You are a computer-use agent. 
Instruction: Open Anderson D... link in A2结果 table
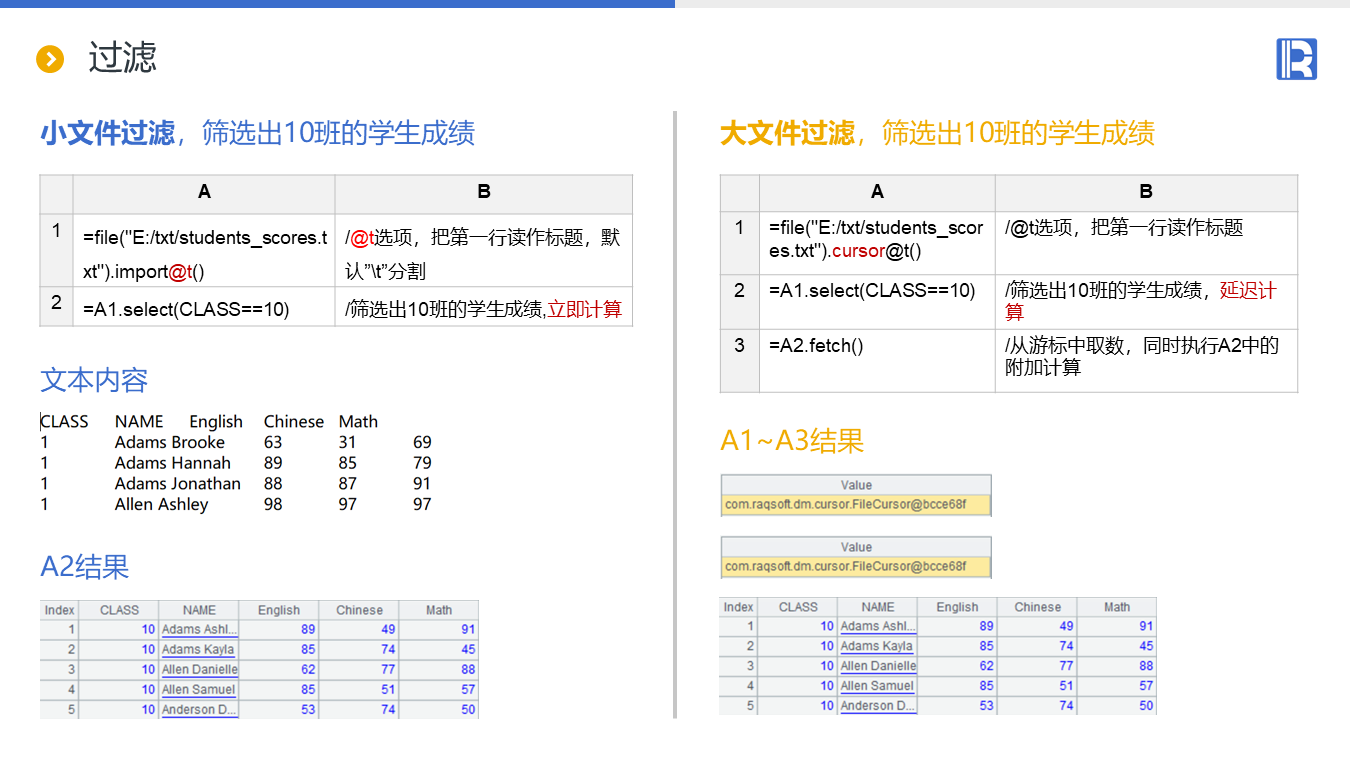tap(199, 709)
